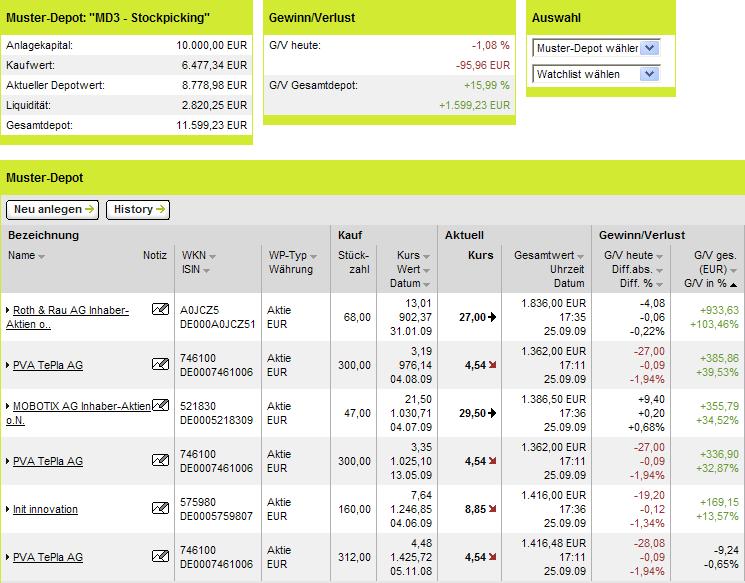Image resolution: width=745 pixels, height=583 pixels.
Task: Select Kaufwert value 6.477,34 EUR
Action: click(x=214, y=65)
